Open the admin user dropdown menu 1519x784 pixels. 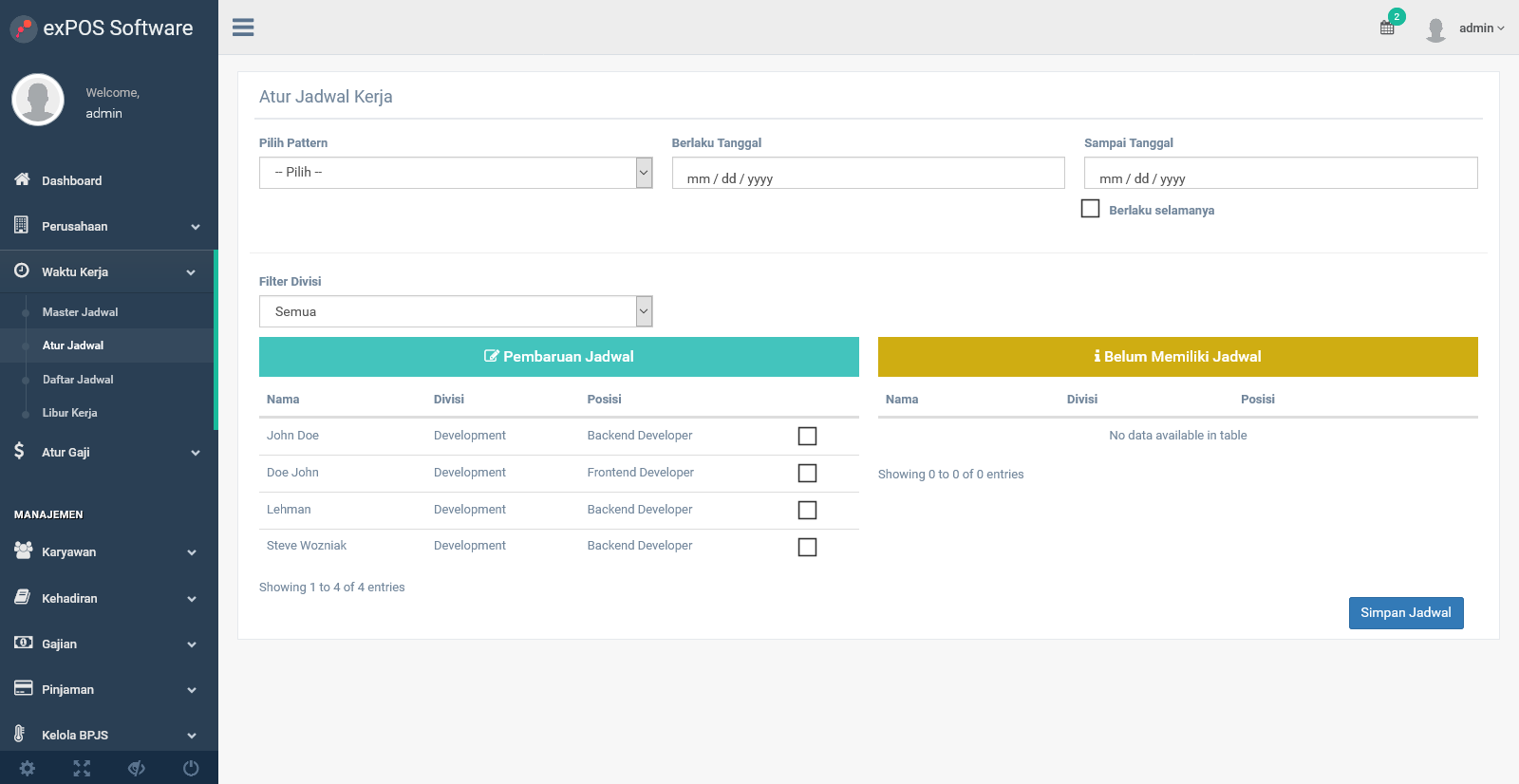point(1481,28)
